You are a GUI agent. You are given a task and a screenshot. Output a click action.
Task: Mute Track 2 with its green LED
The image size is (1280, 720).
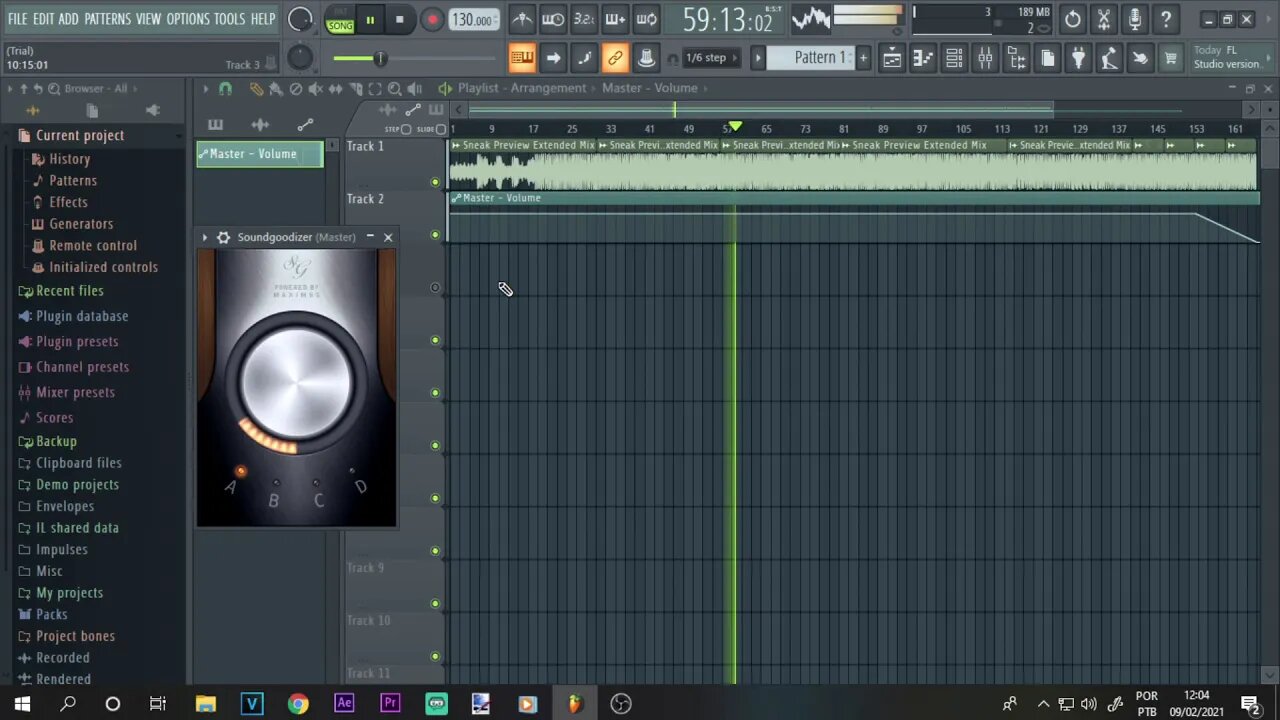click(435, 235)
